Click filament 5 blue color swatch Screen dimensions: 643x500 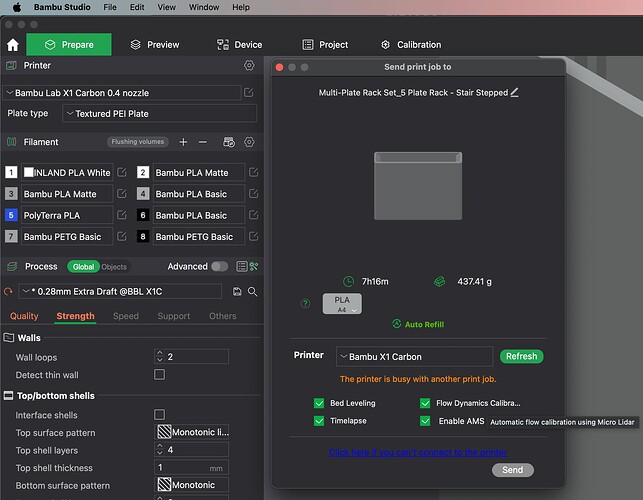click(x=11, y=215)
